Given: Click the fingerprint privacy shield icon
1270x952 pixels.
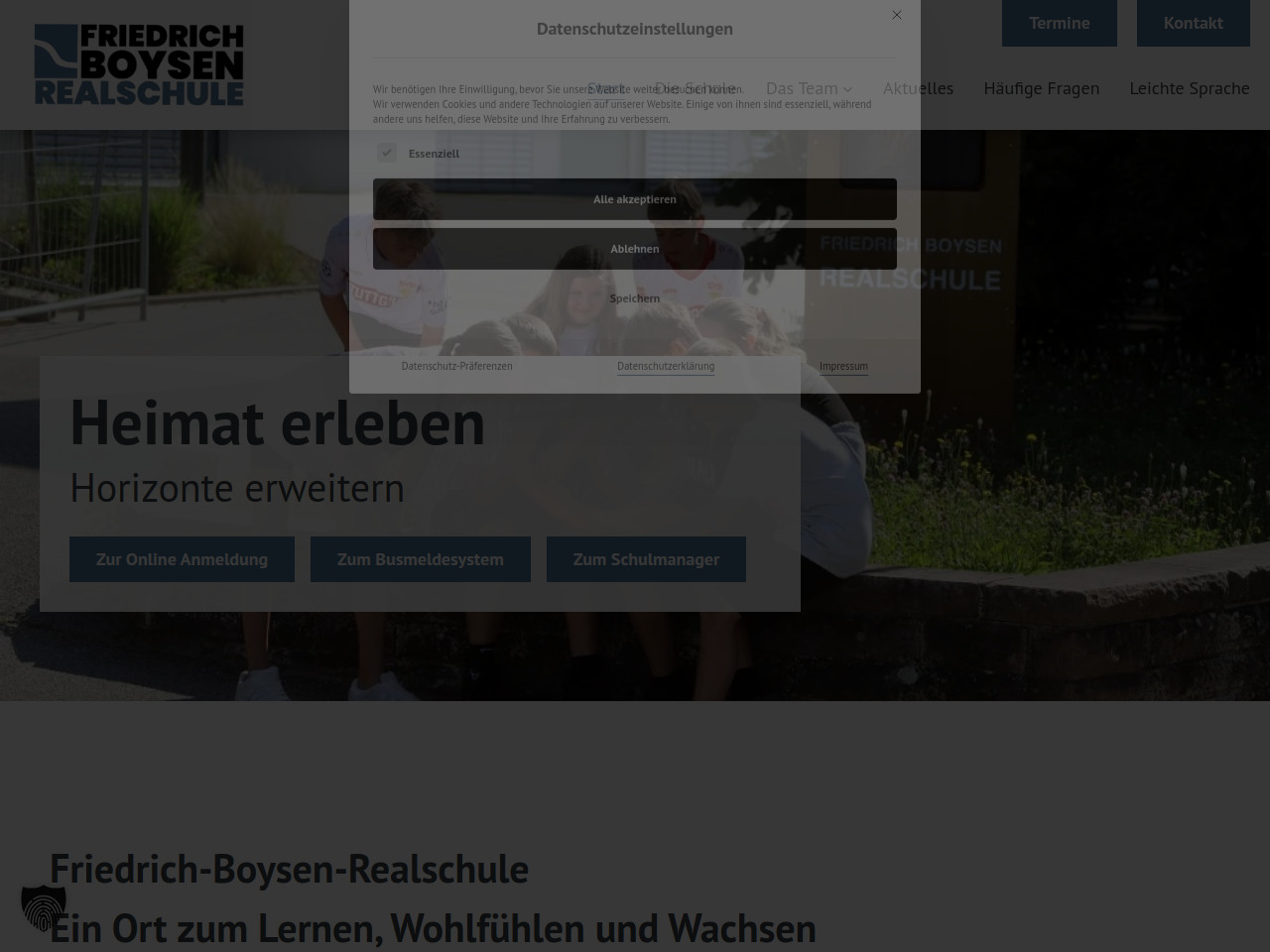Looking at the screenshot, I should (44, 907).
